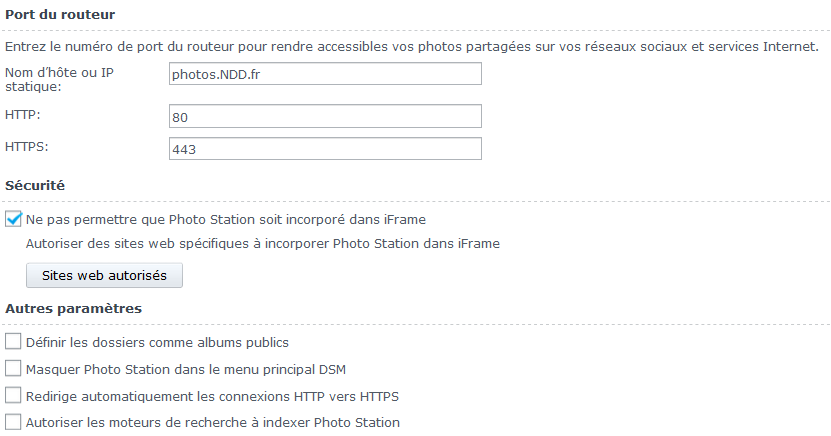Click the 'HTTPS:' field label
Screen dimensions: 831x436
coord(27,147)
